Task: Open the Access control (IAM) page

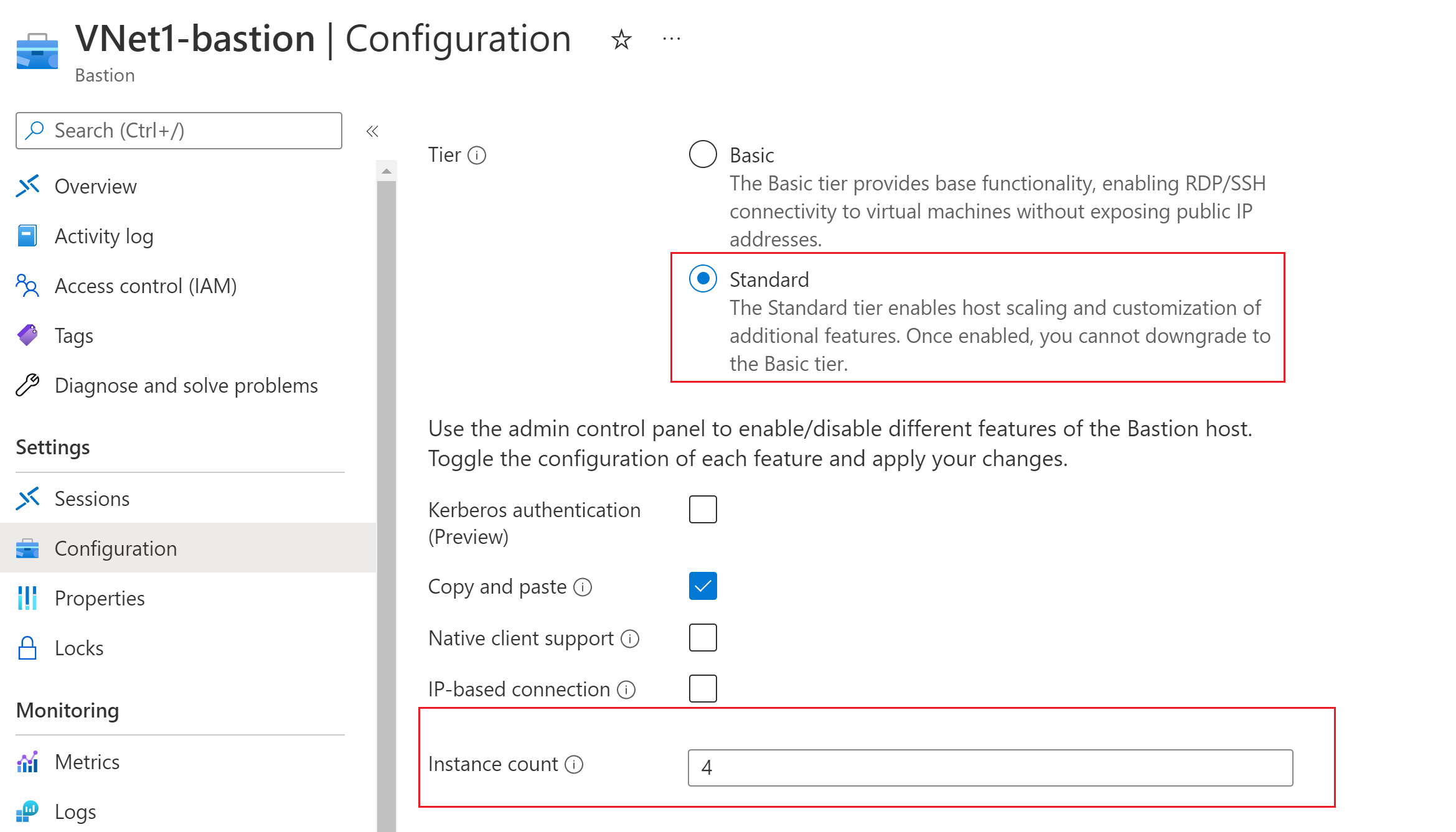Action: tap(145, 286)
